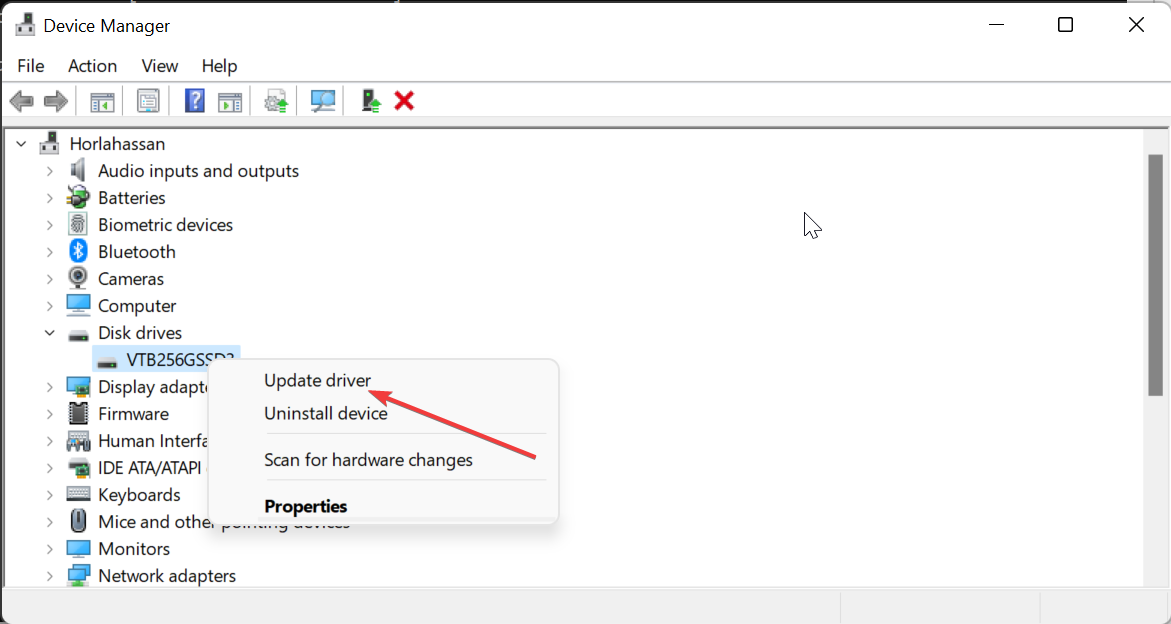Viewport: 1171px width, 624px height.
Task: Close the Device Manager window
Action: click(x=1136, y=25)
